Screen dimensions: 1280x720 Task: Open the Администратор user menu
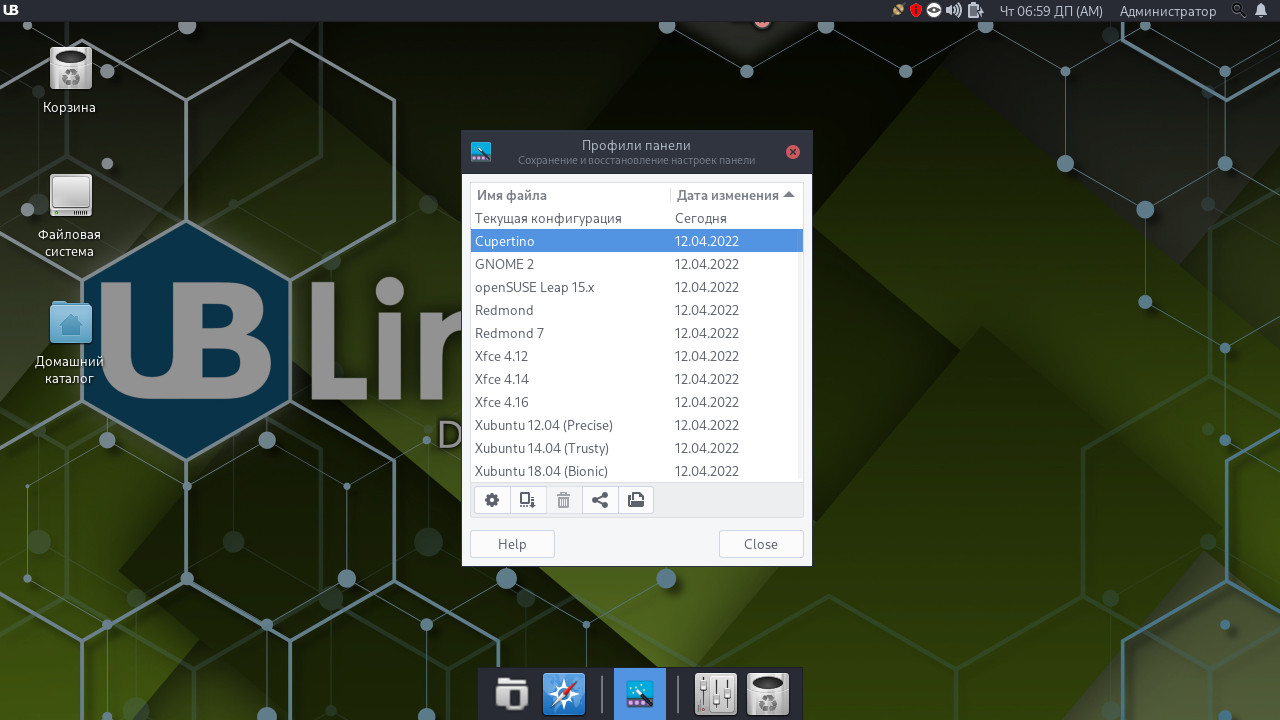[1168, 11]
